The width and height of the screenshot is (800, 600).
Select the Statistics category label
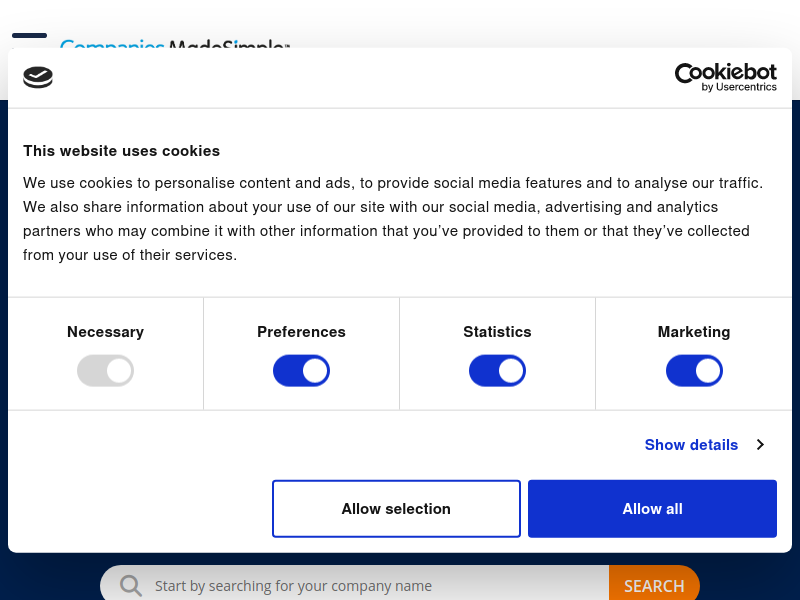coord(497,332)
